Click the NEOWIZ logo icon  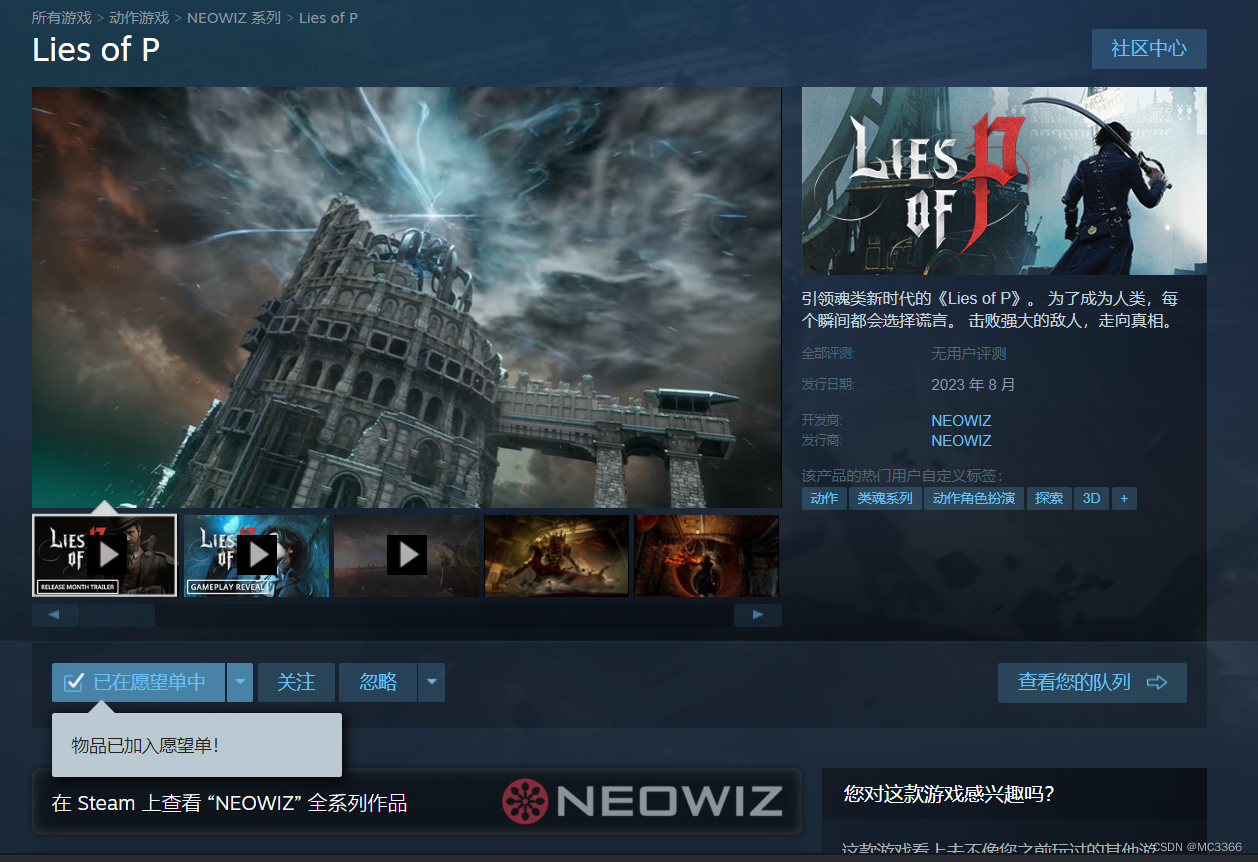click(x=525, y=800)
